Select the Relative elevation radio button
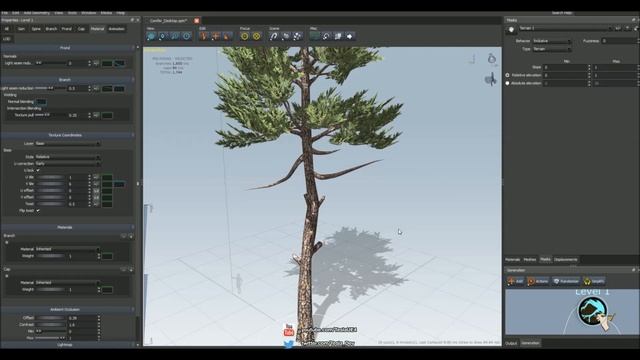640x360 pixels. click(x=507, y=75)
